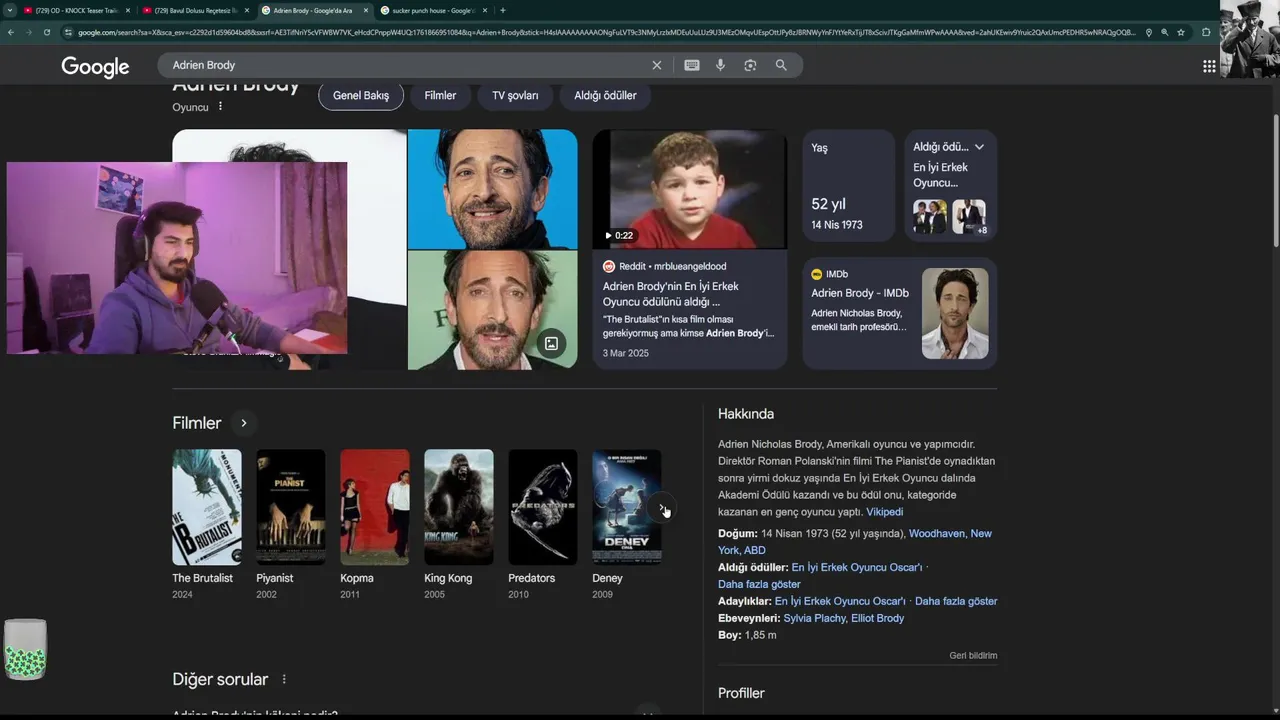Image resolution: width=1280 pixels, height=720 pixels.
Task: Click the browser back arrow
Action: pos(10,32)
